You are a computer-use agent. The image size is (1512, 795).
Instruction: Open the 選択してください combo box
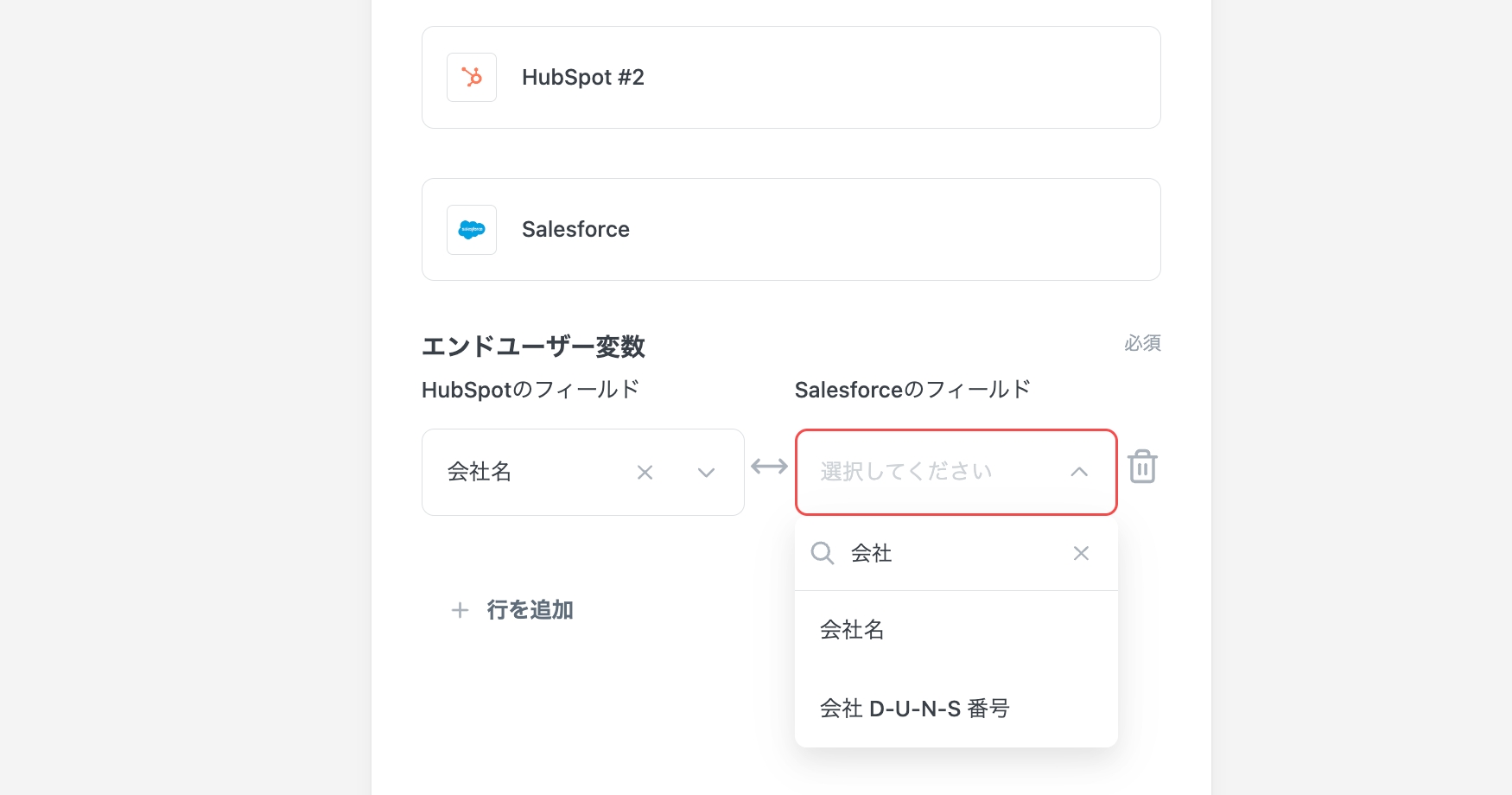pos(933,472)
